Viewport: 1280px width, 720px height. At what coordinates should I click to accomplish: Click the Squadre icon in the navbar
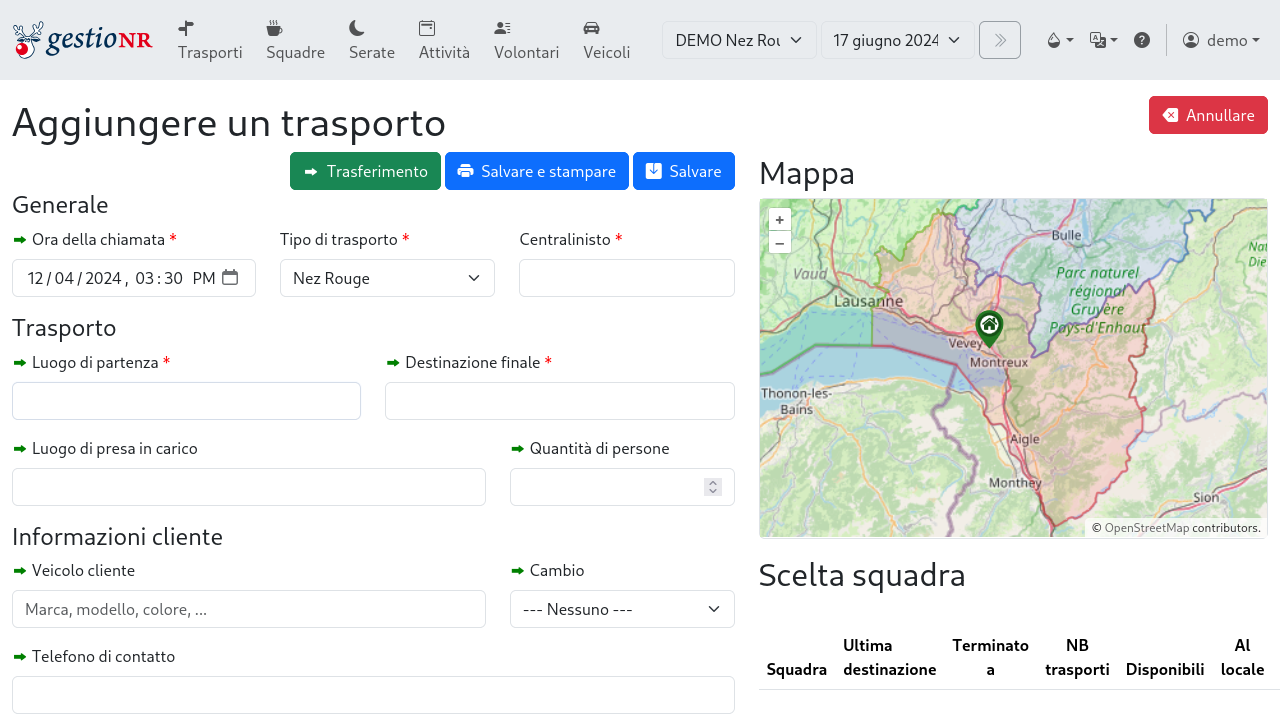coord(275,29)
